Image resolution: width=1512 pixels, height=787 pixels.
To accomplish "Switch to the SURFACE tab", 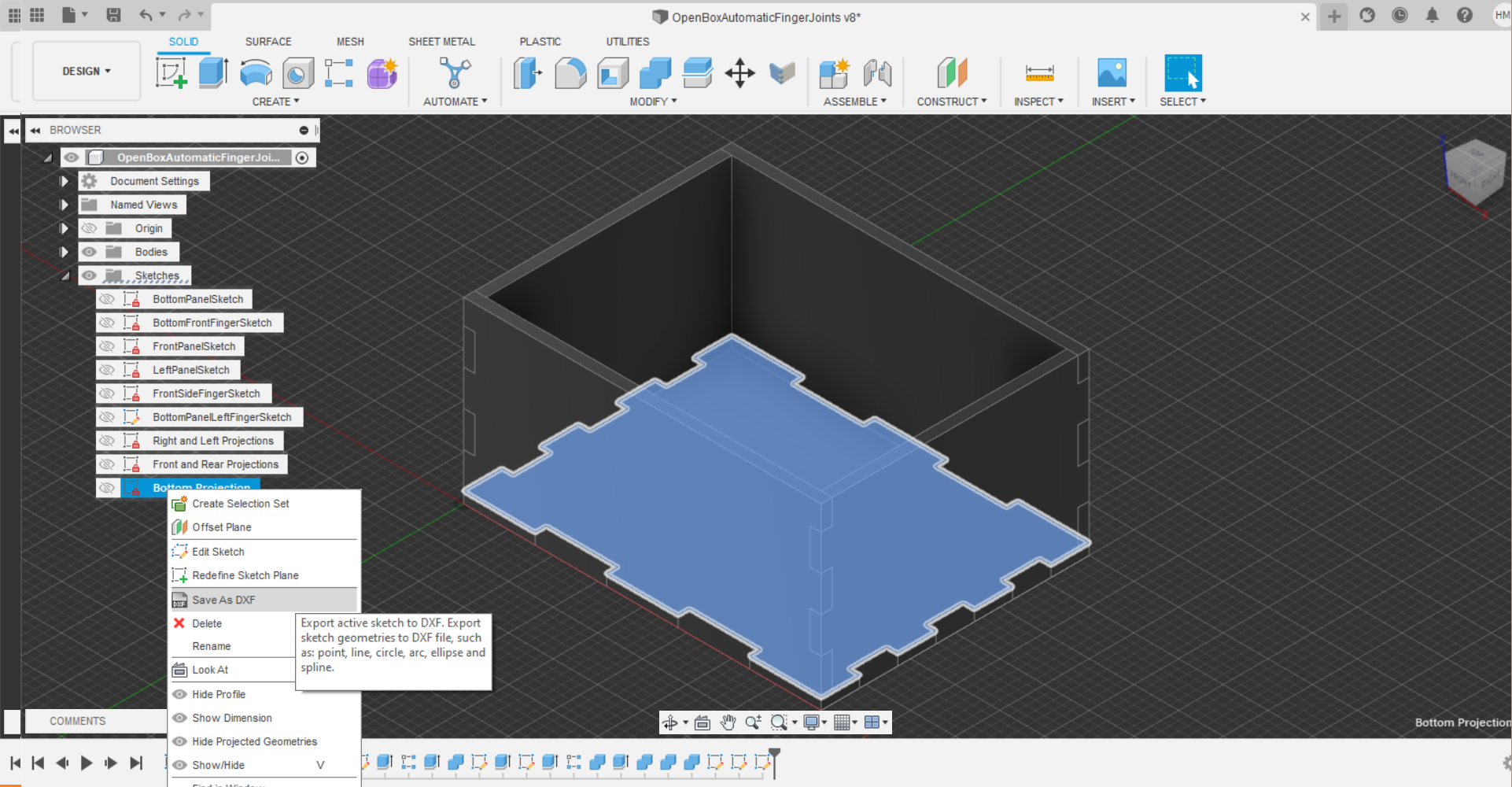I will (268, 42).
